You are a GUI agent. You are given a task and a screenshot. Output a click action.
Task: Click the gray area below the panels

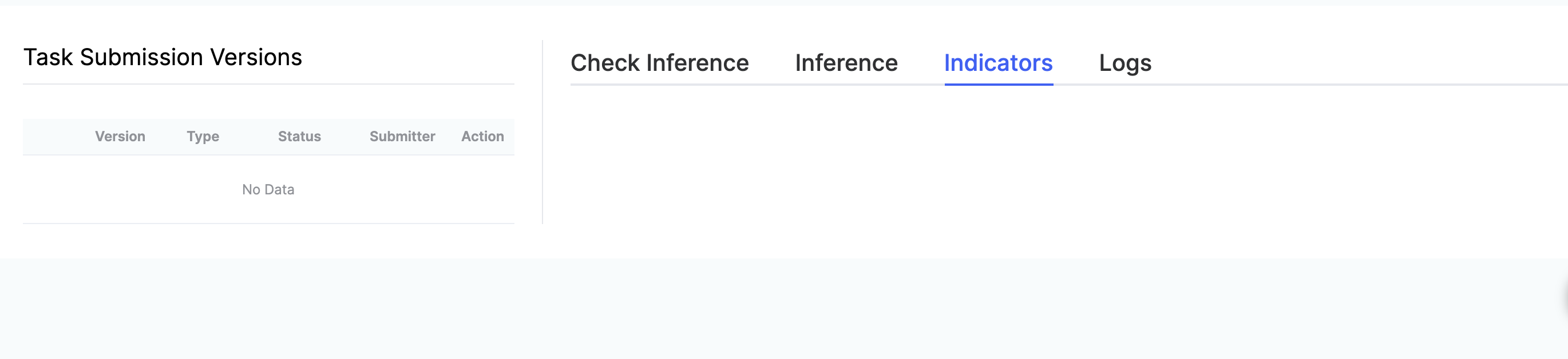tap(784, 309)
